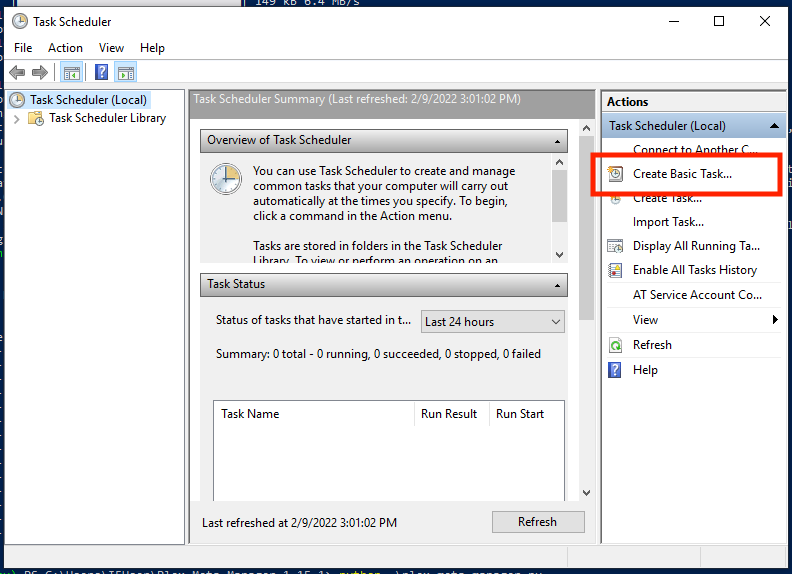Click the Display All Running Tasks icon

[x=615, y=246]
